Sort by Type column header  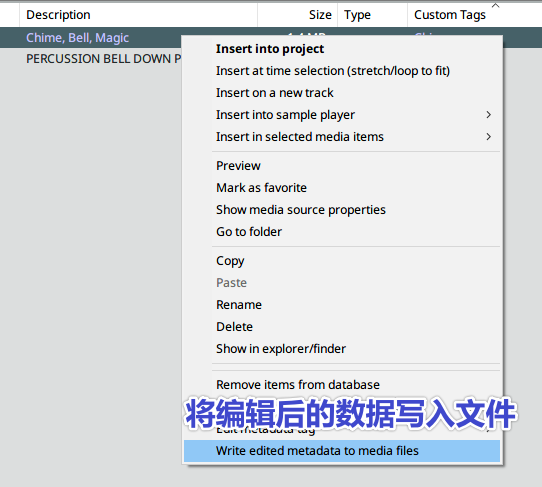373,15
